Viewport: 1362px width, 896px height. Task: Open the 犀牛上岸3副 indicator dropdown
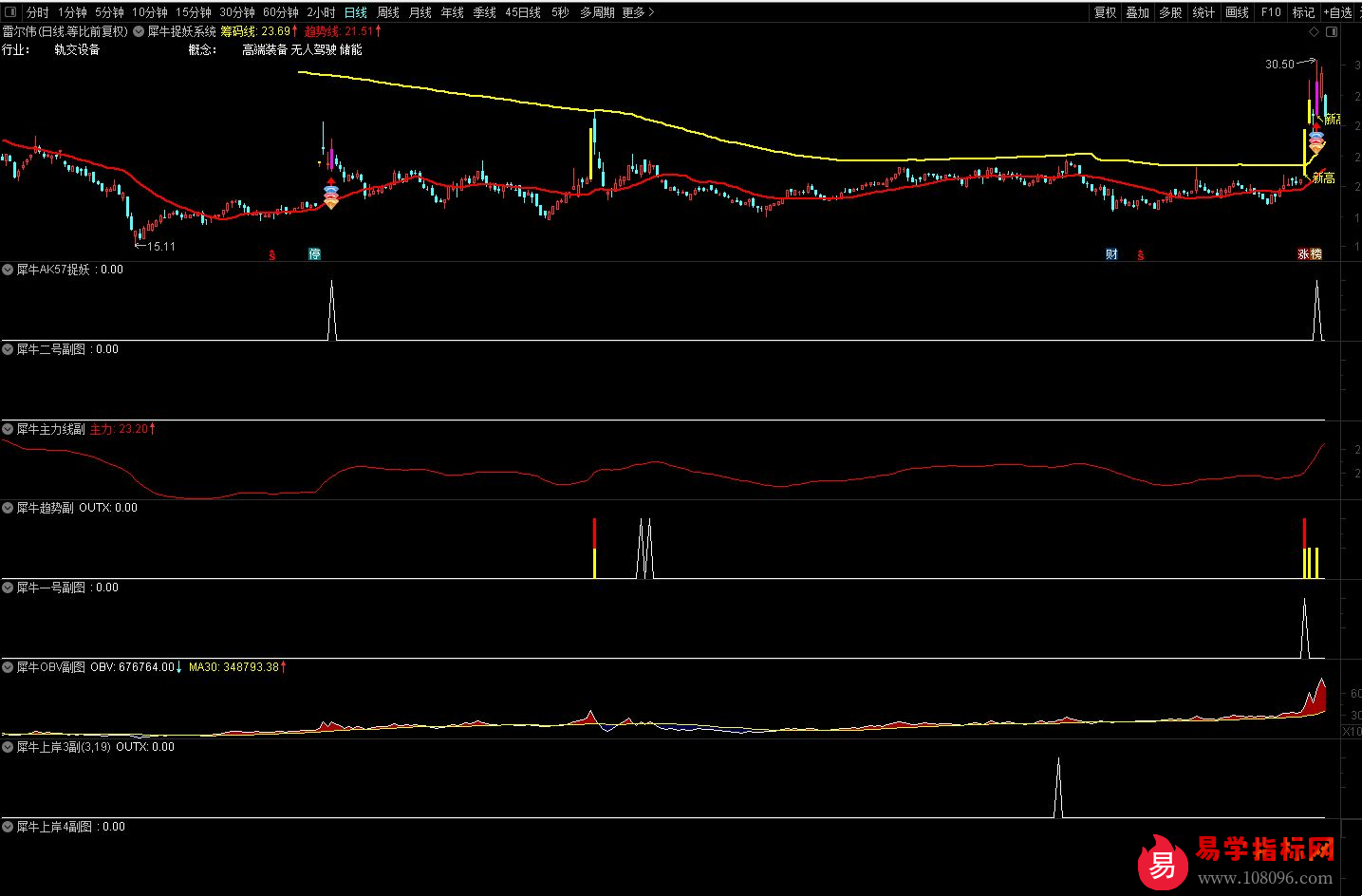click(x=9, y=747)
